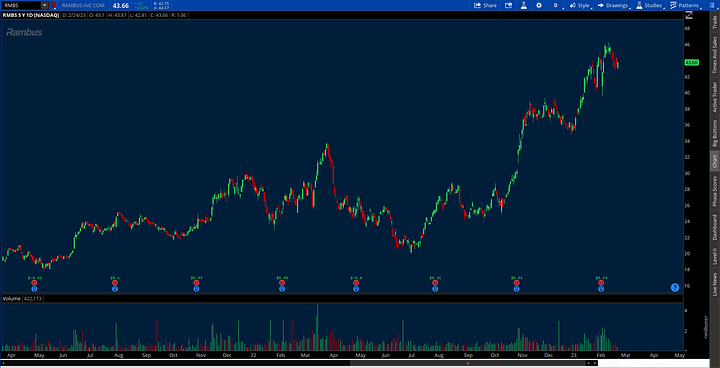Open the Big Buttons side tab

[x=714, y=133]
